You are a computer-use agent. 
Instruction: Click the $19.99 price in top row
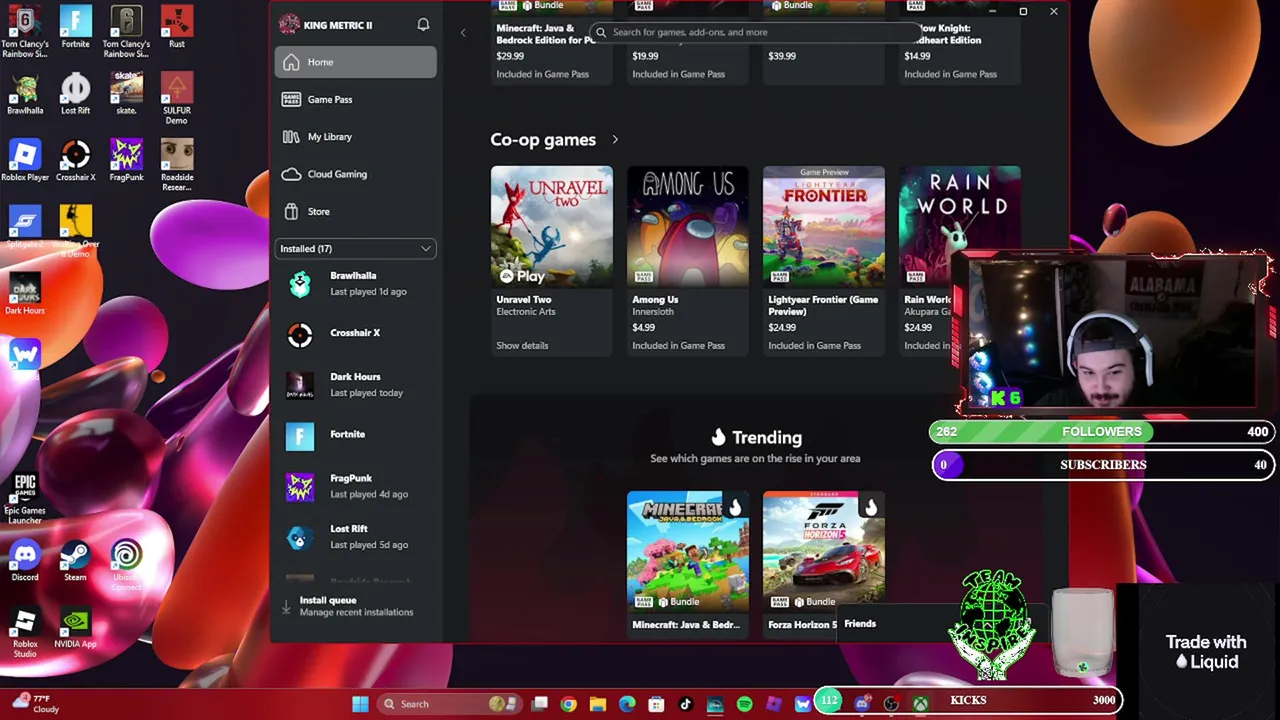(x=645, y=56)
